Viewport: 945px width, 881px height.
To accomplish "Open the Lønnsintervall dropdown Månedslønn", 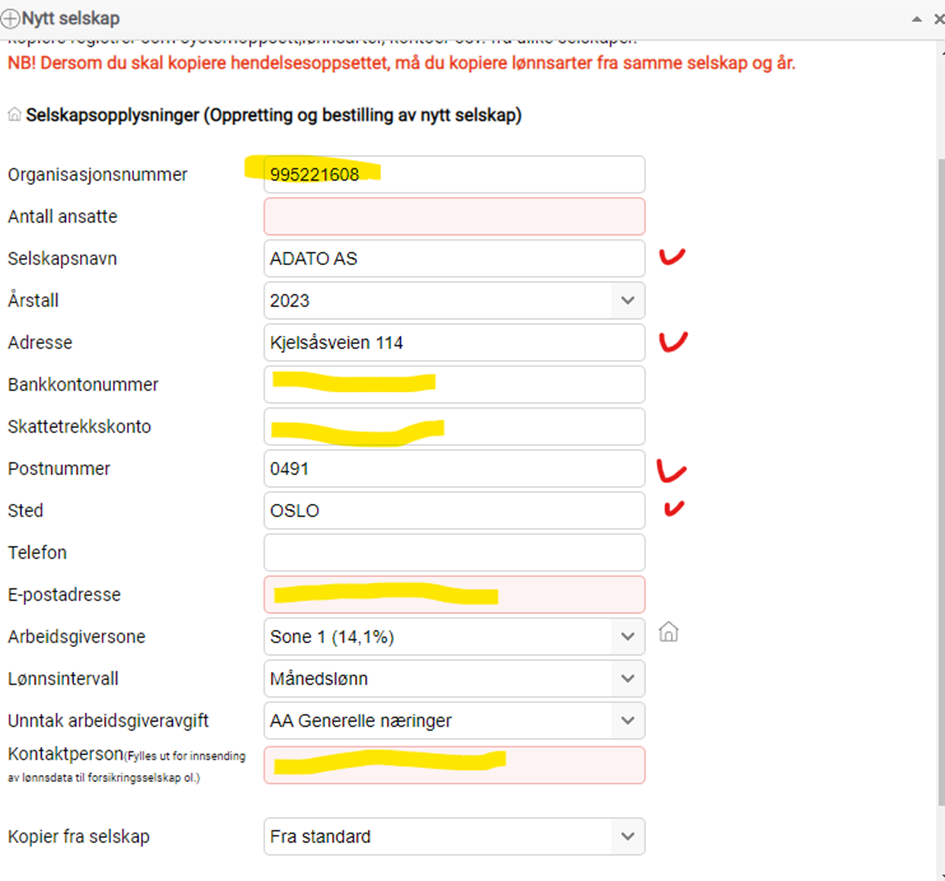I will click(x=454, y=679).
